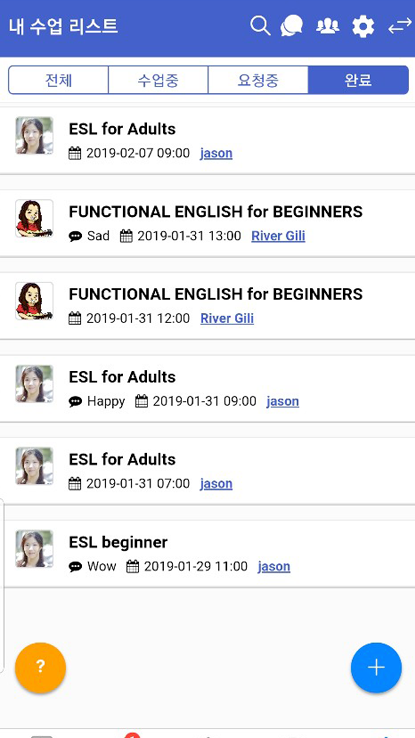The height and width of the screenshot is (738, 415).
Task: Tap calendar icon next to 2019-01-31 07:00
Action: 75,484
